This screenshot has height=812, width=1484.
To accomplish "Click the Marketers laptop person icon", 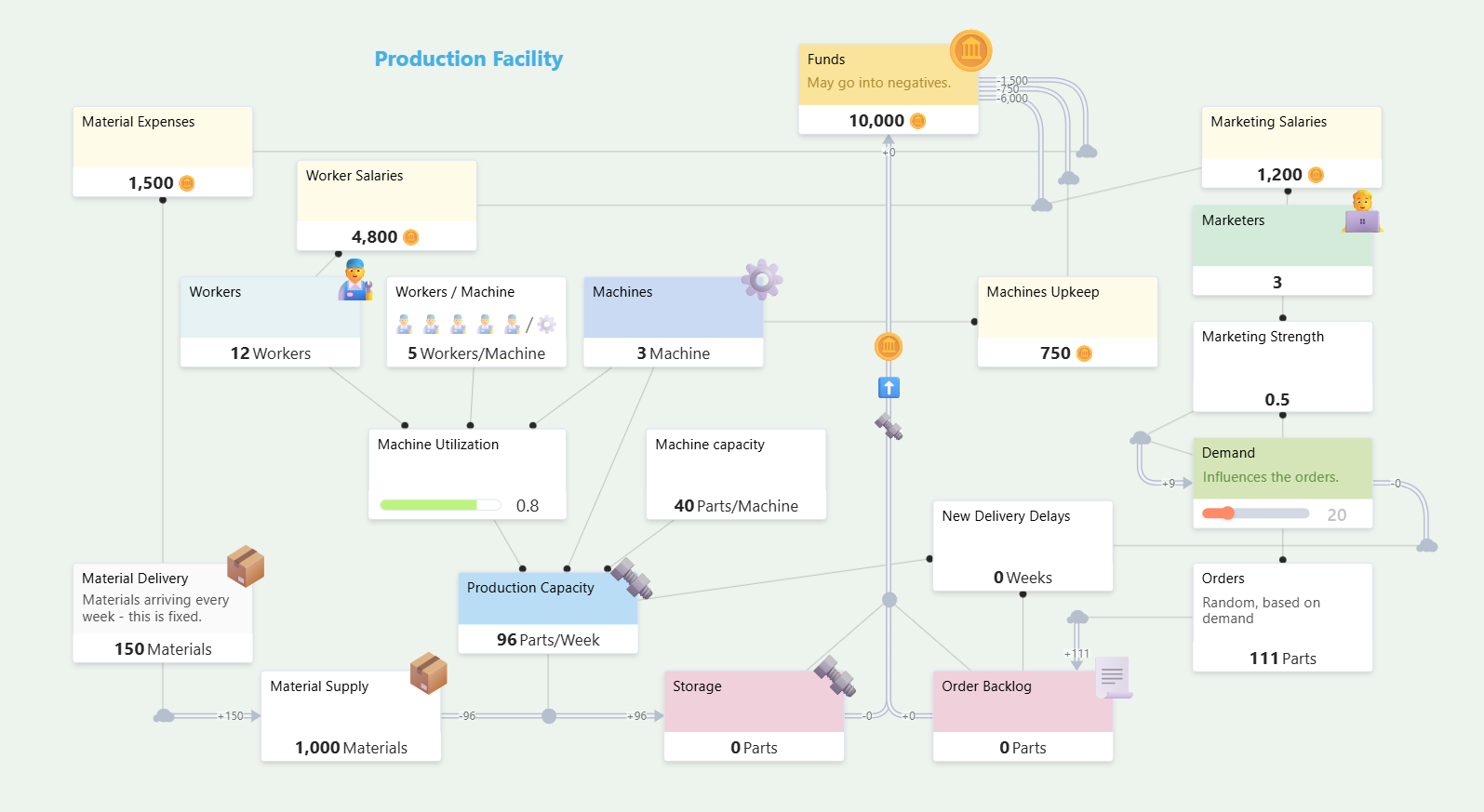I will [x=1362, y=212].
